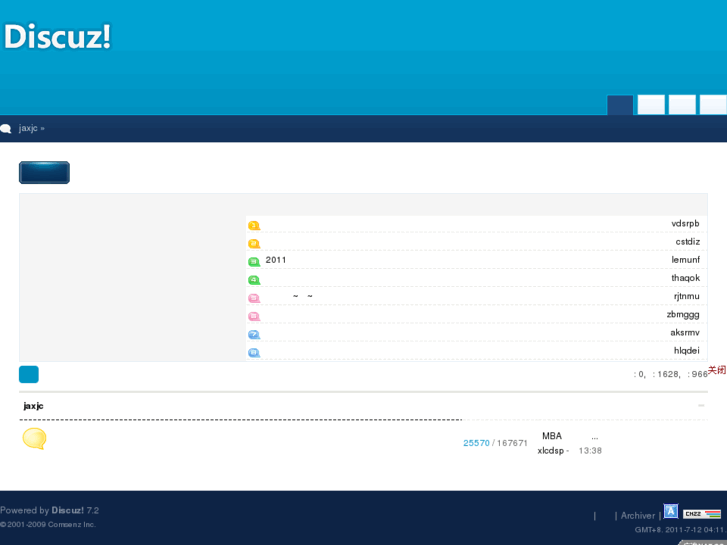Open the pink rank icon in rjtnmu row
Viewport: 727px width, 545px height.
point(254,298)
